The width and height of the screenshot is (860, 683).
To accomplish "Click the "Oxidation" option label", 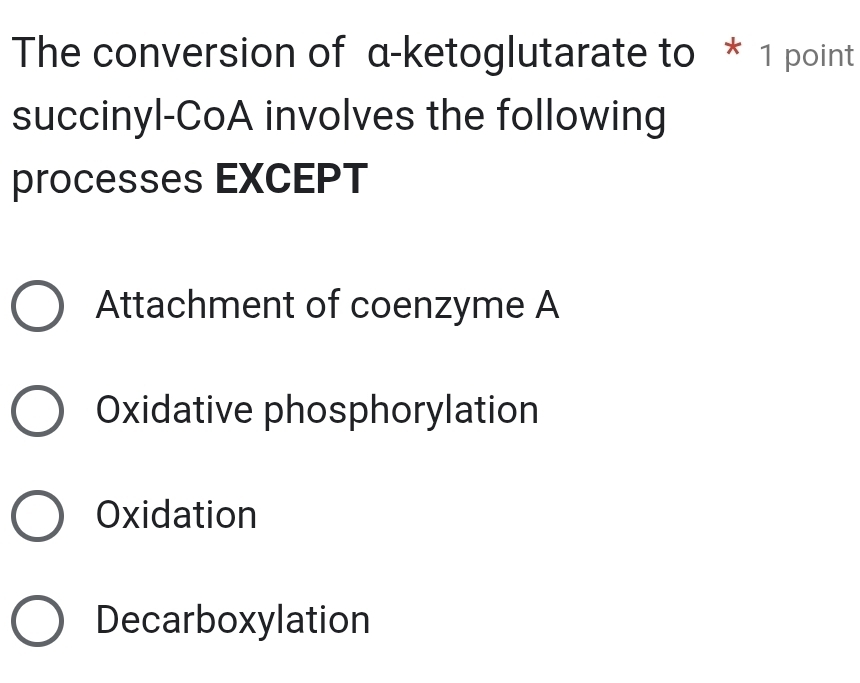I will [x=175, y=516].
